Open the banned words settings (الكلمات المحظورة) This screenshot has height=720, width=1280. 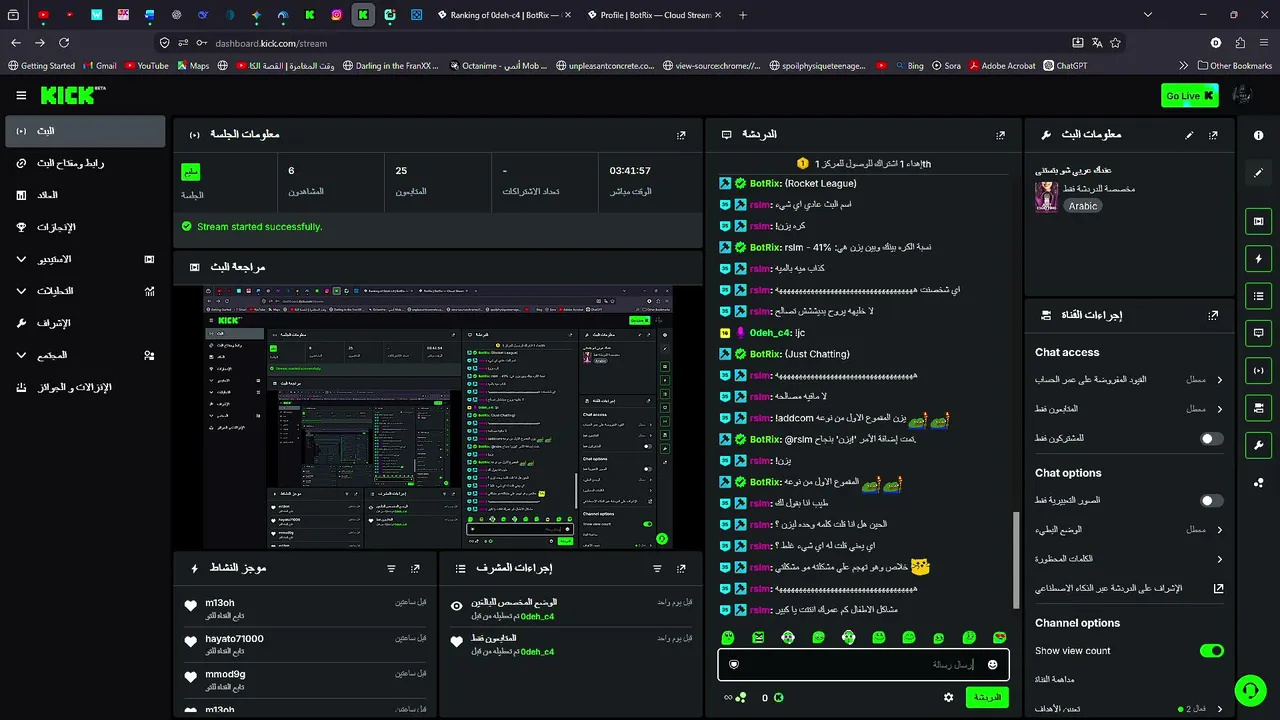pos(1129,559)
